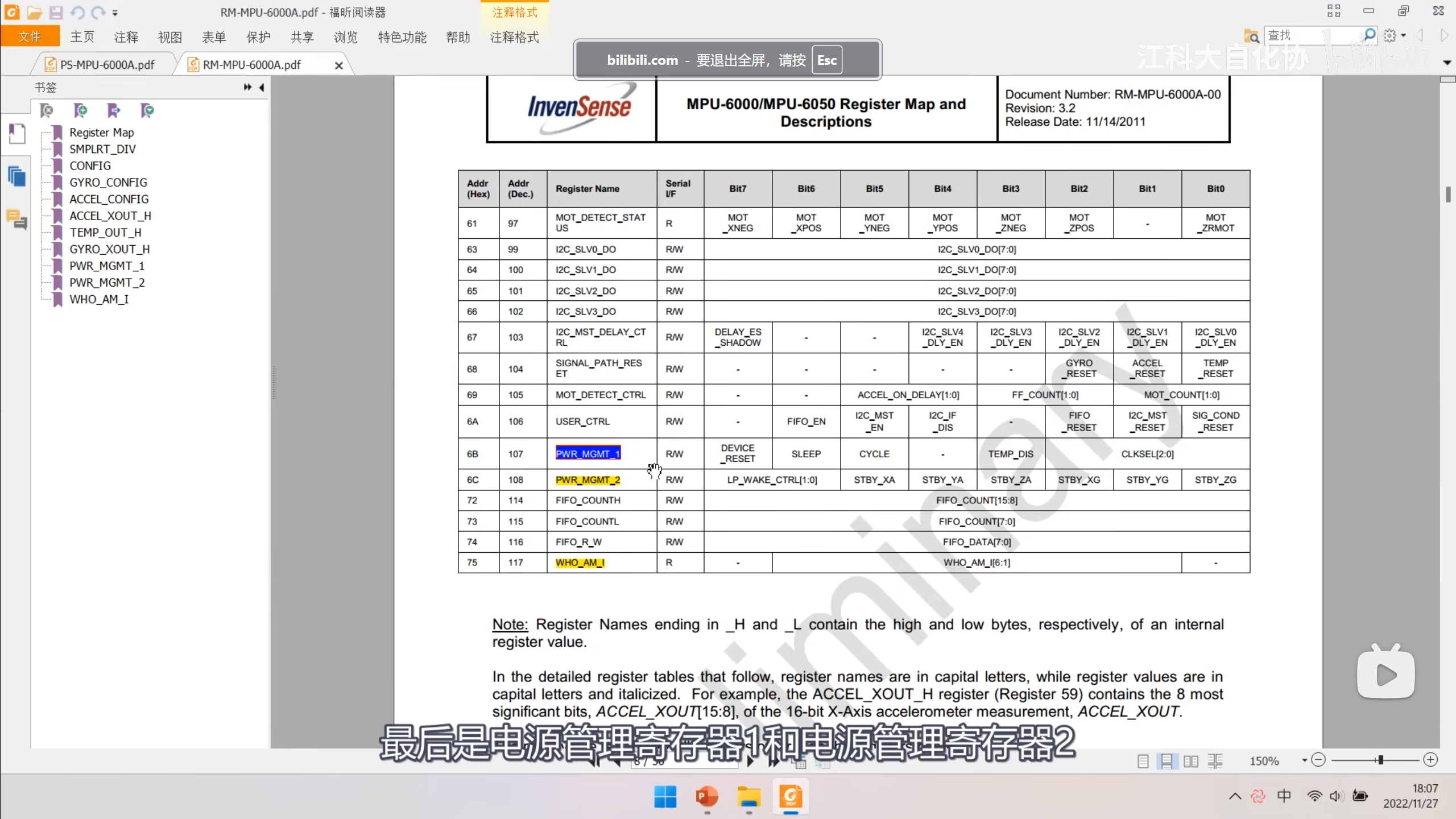Switch to PS-MPU-6000A.pdf tab
Viewport: 1456px width, 819px height.
click(x=107, y=65)
